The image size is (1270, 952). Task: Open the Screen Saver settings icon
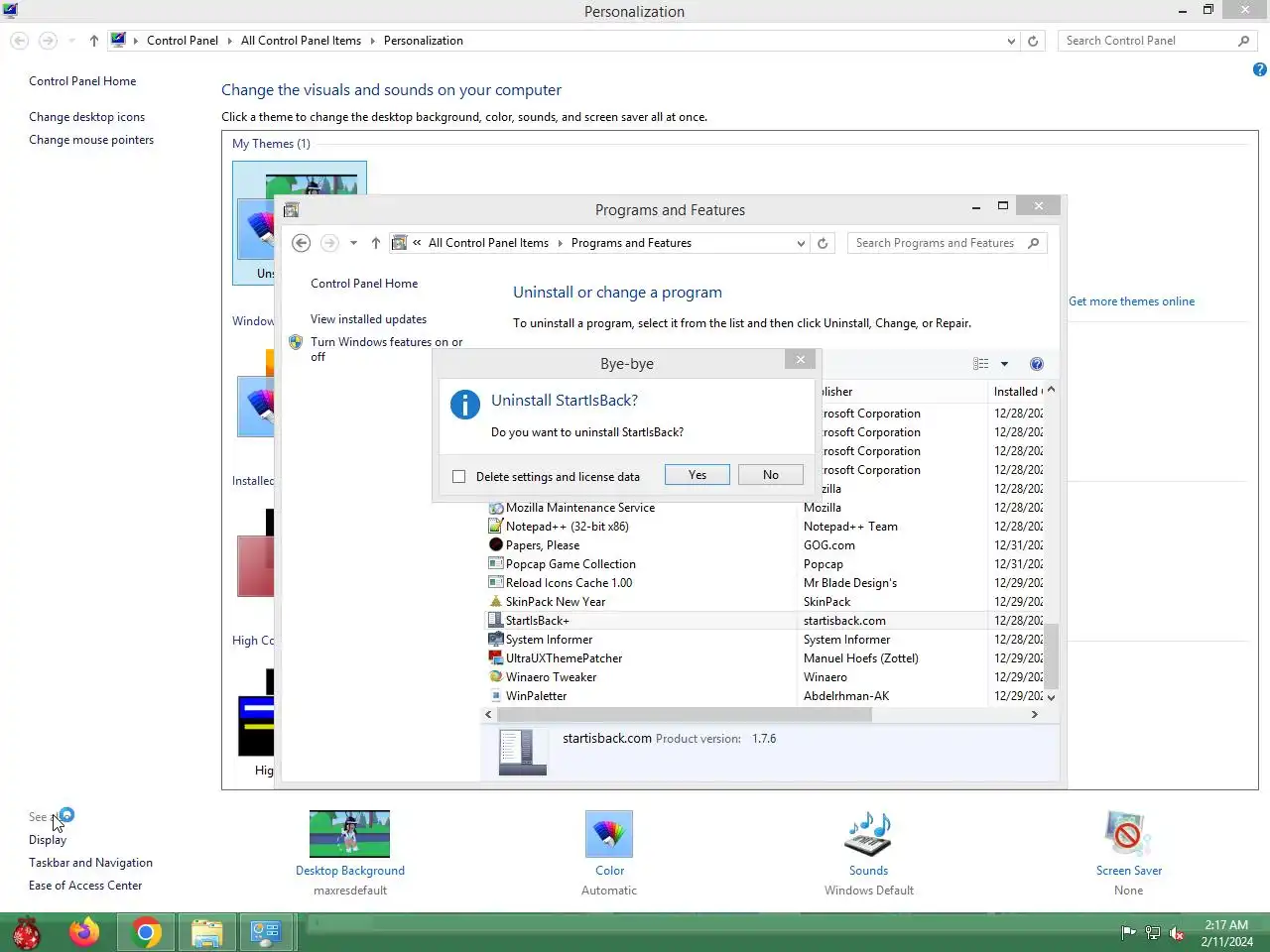pos(1129,834)
